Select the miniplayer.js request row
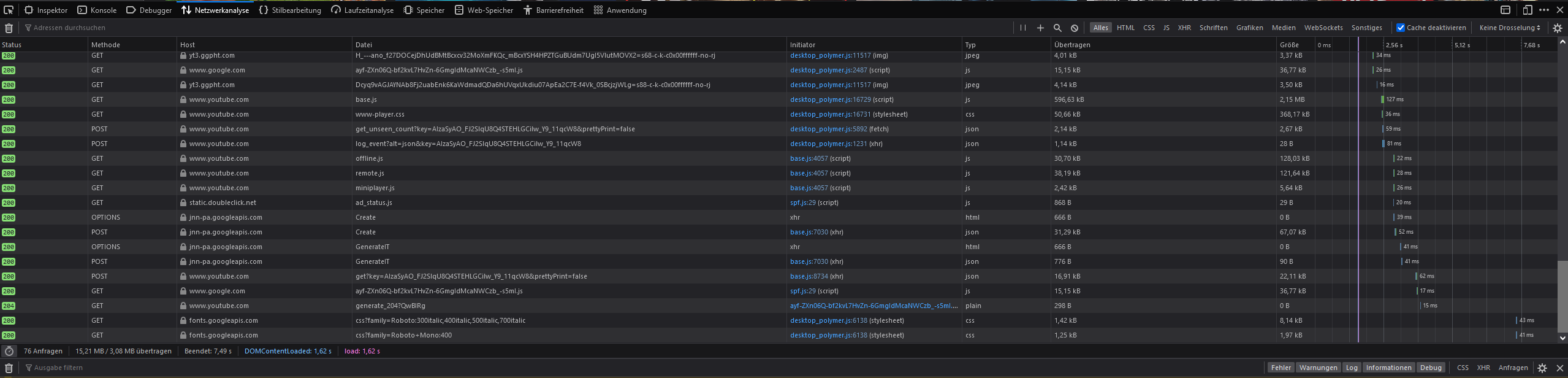Image resolution: width=1568 pixels, height=378 pixels. point(778,188)
